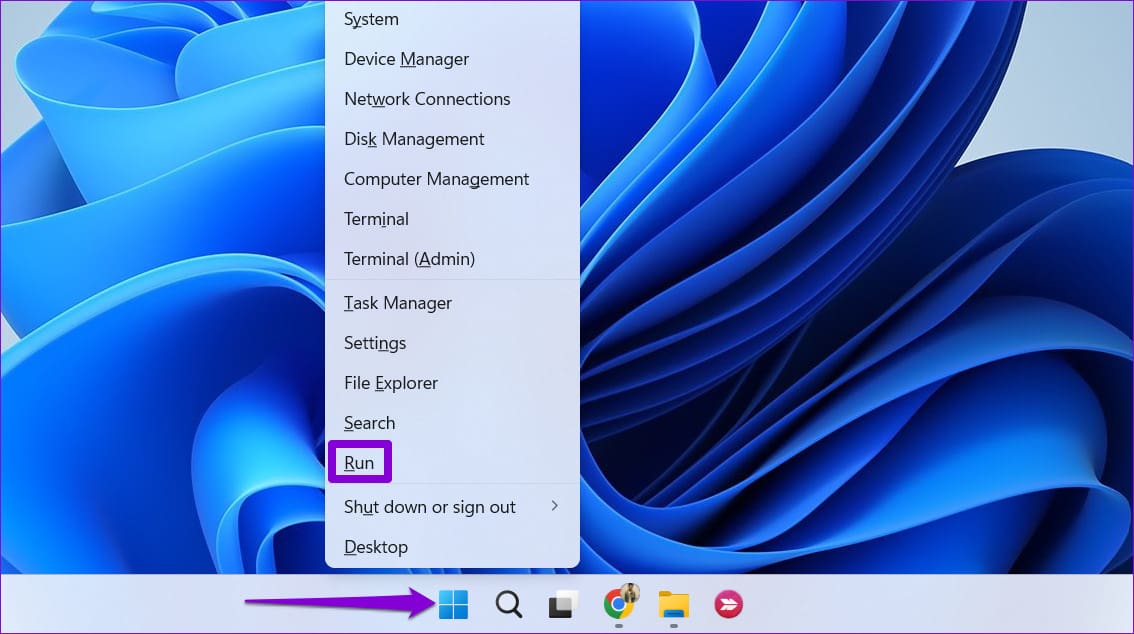Viewport: 1134px width, 634px height.
Task: Open File Explorer via the context menu
Action: [x=390, y=383]
